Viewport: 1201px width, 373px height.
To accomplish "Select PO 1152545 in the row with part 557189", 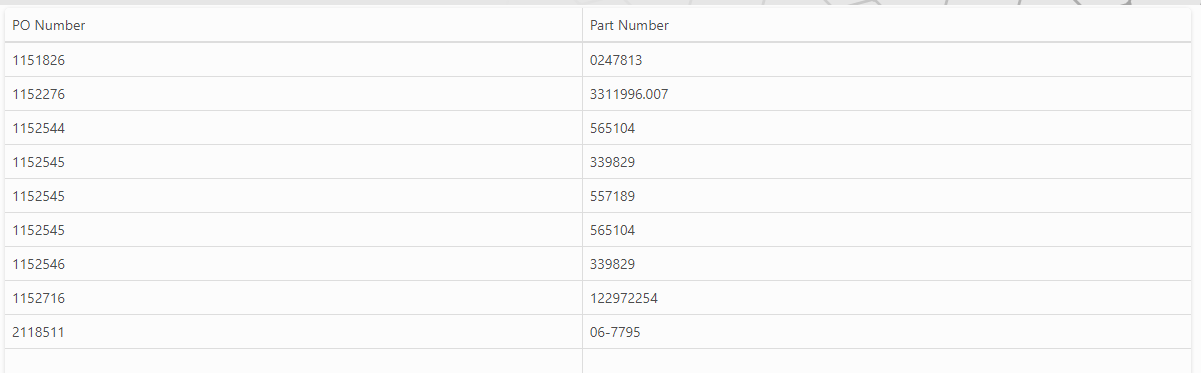I will tap(38, 196).
